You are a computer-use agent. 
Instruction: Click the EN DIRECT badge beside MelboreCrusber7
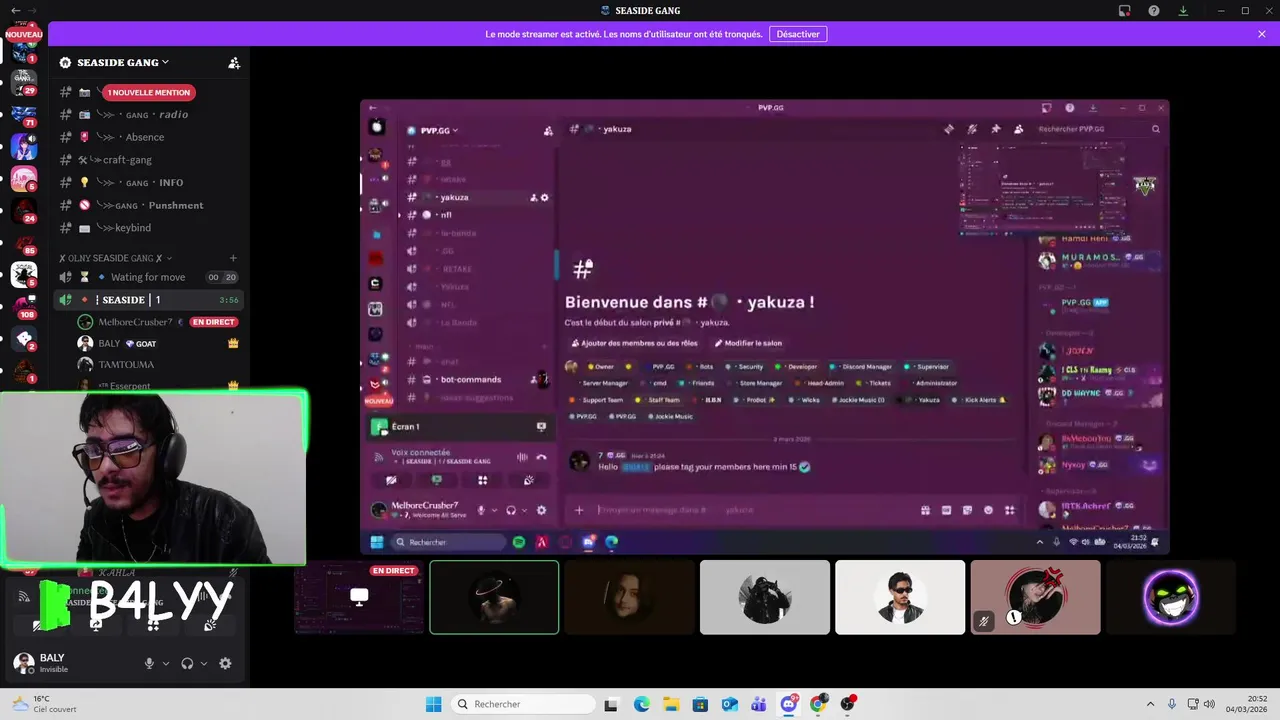pyautogui.click(x=213, y=322)
